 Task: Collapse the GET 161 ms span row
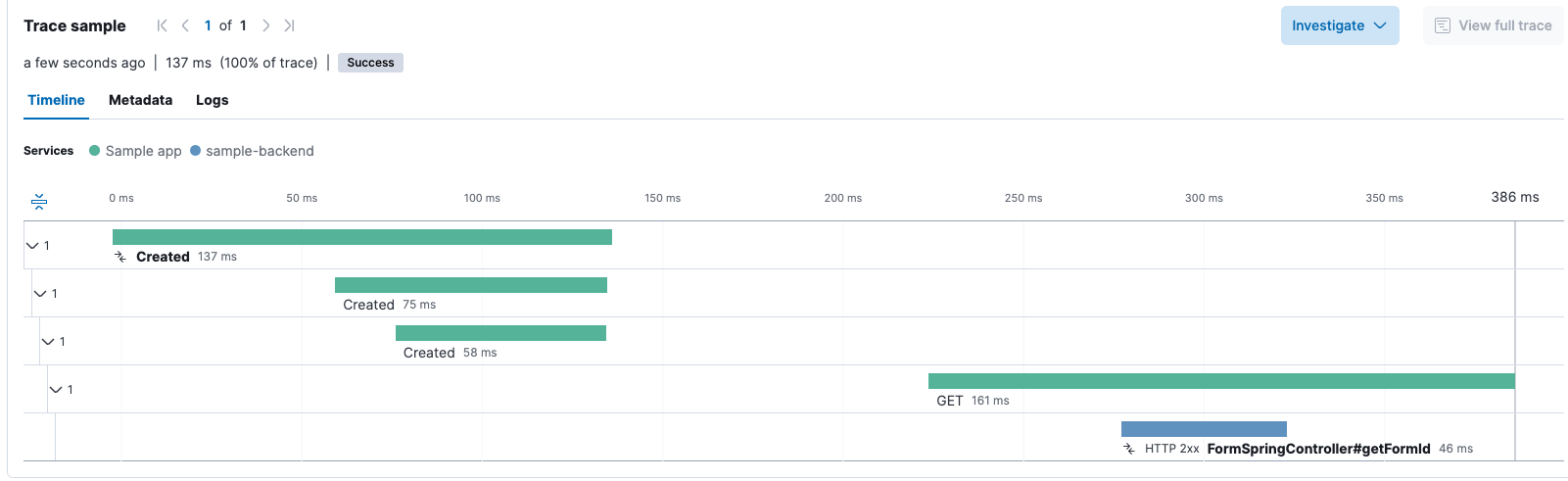click(x=56, y=390)
